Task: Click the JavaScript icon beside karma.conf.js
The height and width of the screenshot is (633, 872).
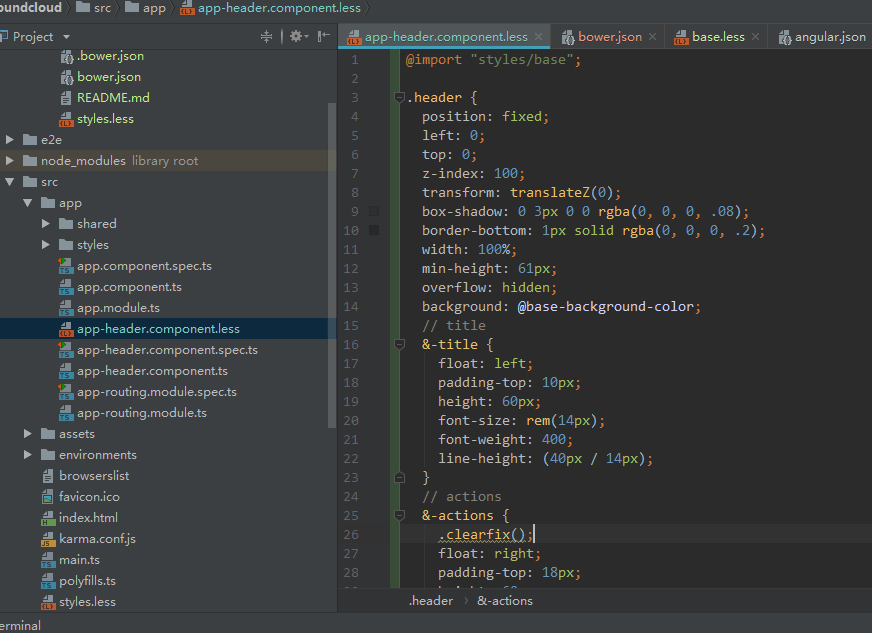Action: (48, 538)
